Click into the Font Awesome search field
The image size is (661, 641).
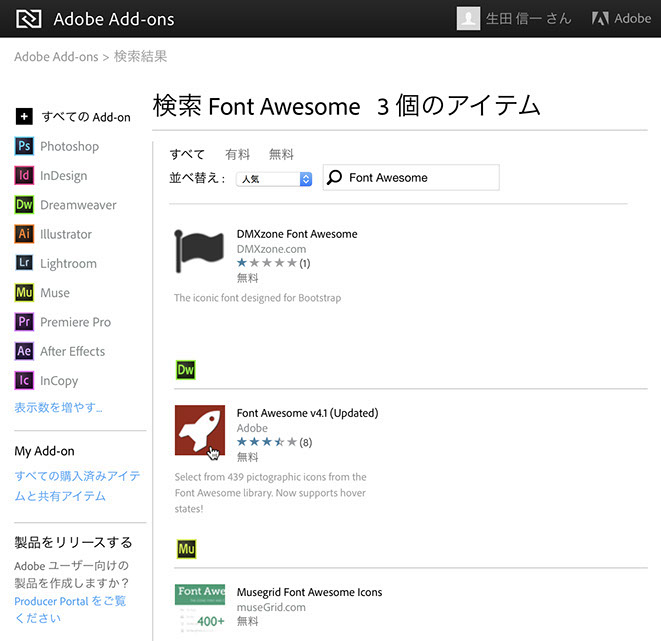411,177
